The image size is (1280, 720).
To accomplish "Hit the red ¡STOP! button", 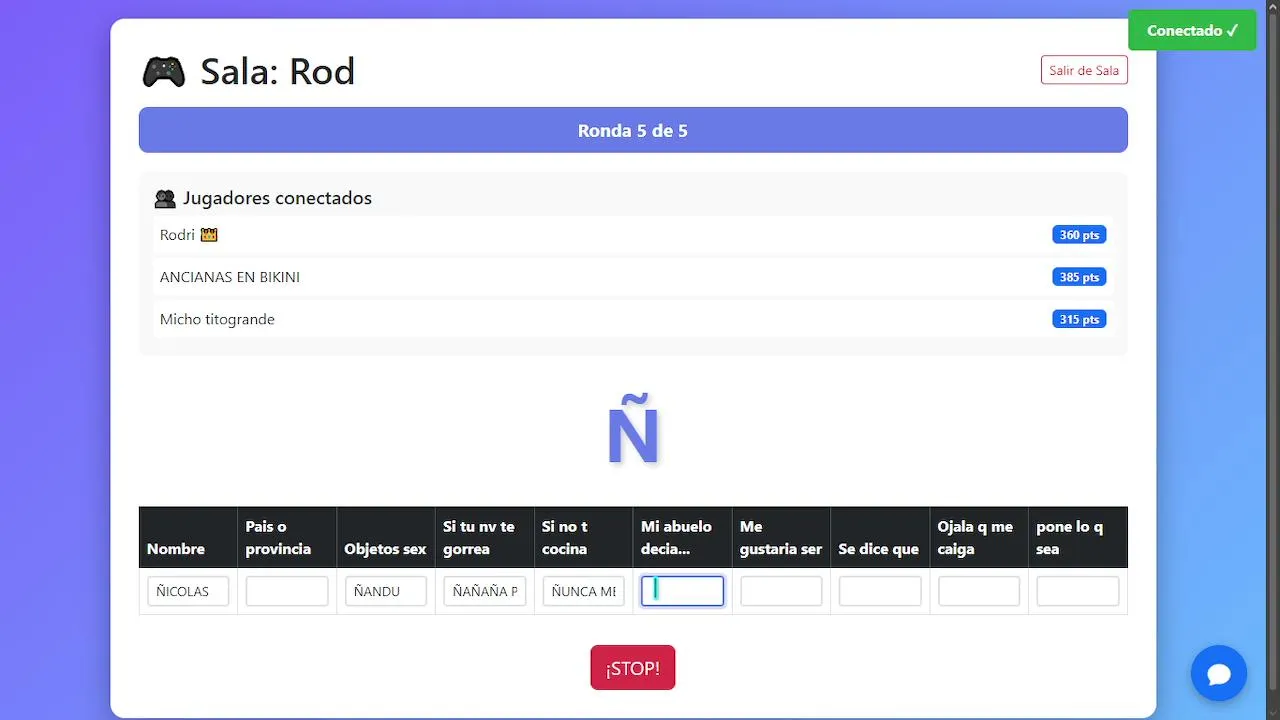I will coord(633,668).
